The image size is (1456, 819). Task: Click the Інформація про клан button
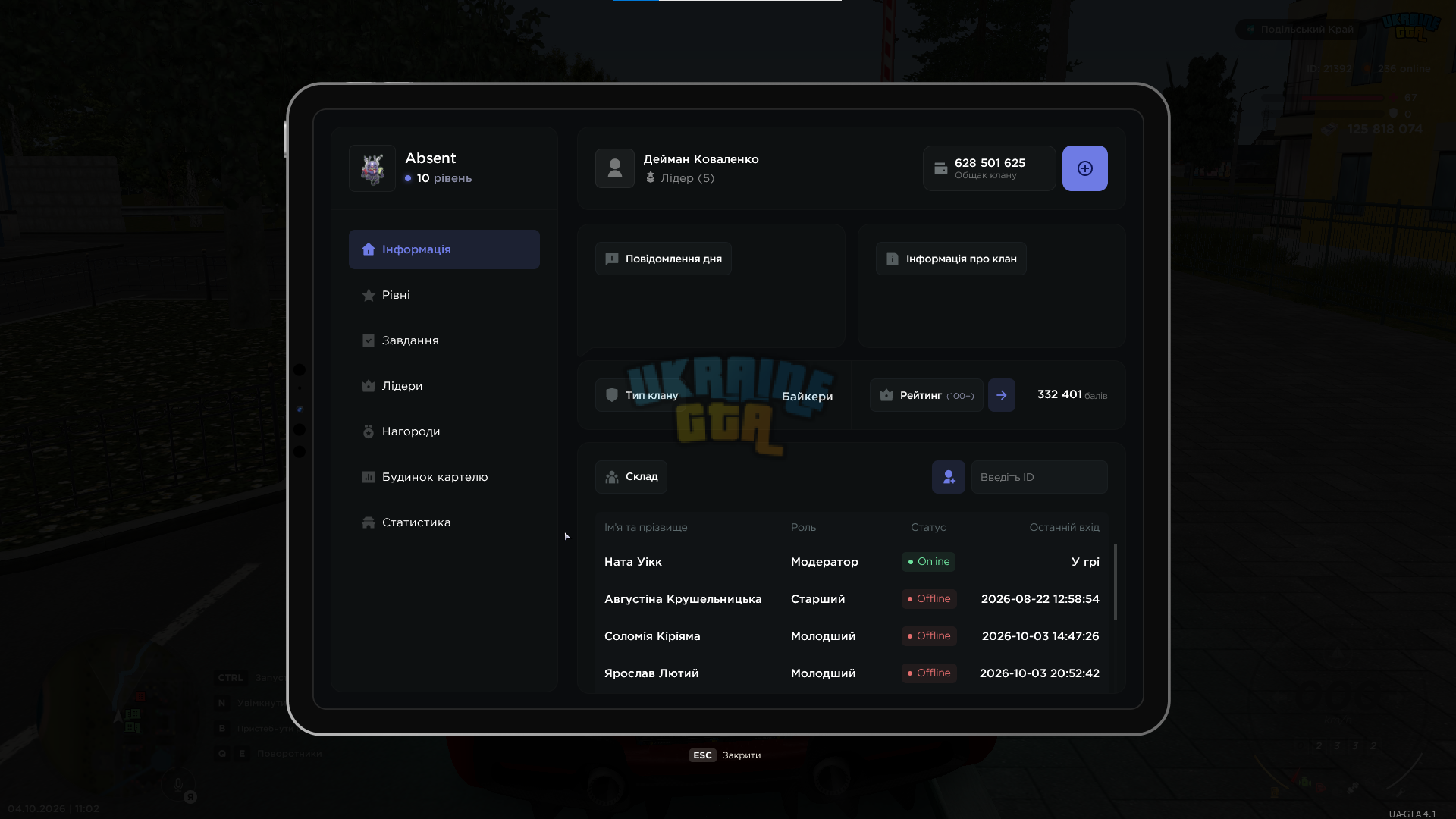pyautogui.click(x=951, y=259)
